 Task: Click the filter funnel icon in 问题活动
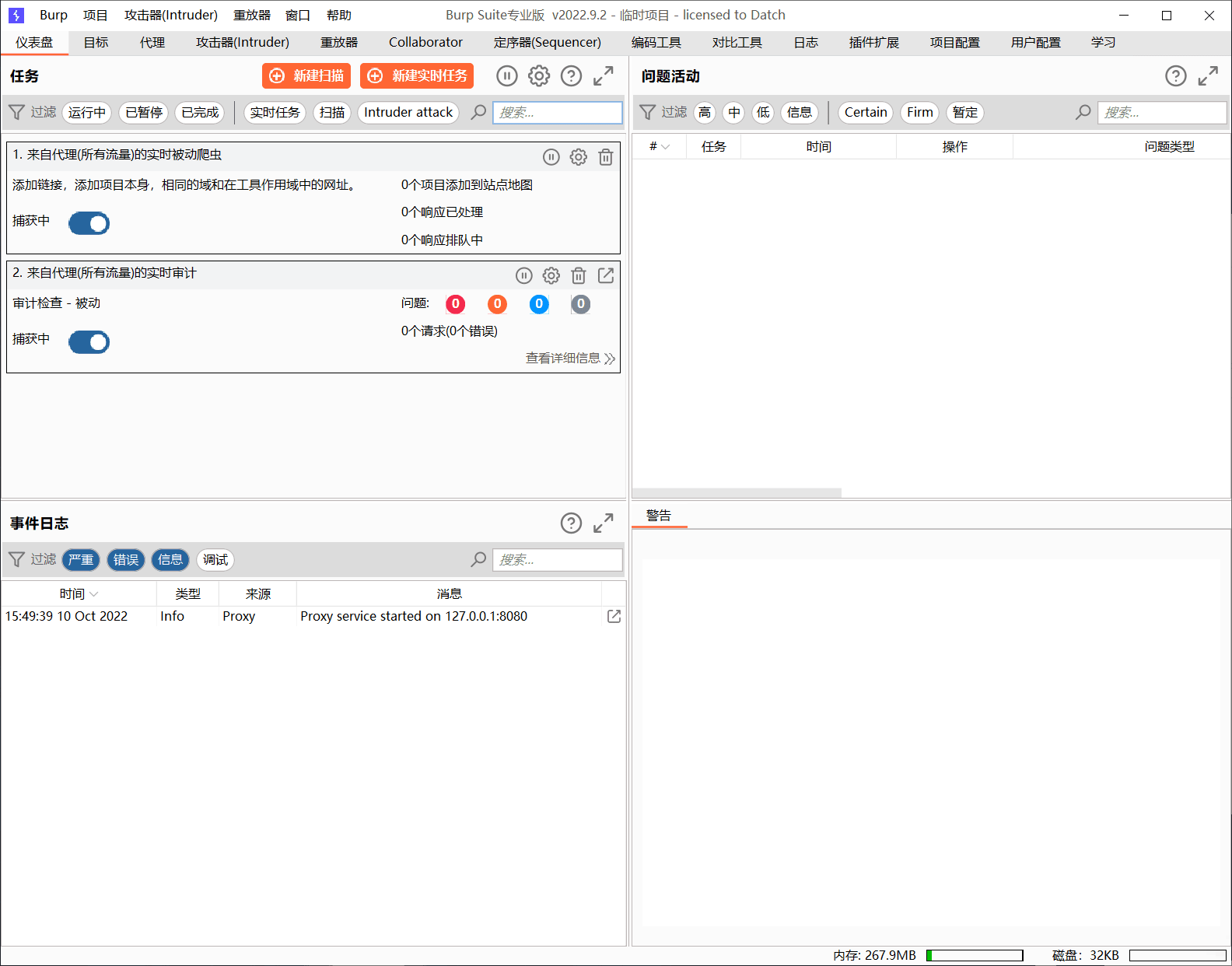tap(647, 113)
